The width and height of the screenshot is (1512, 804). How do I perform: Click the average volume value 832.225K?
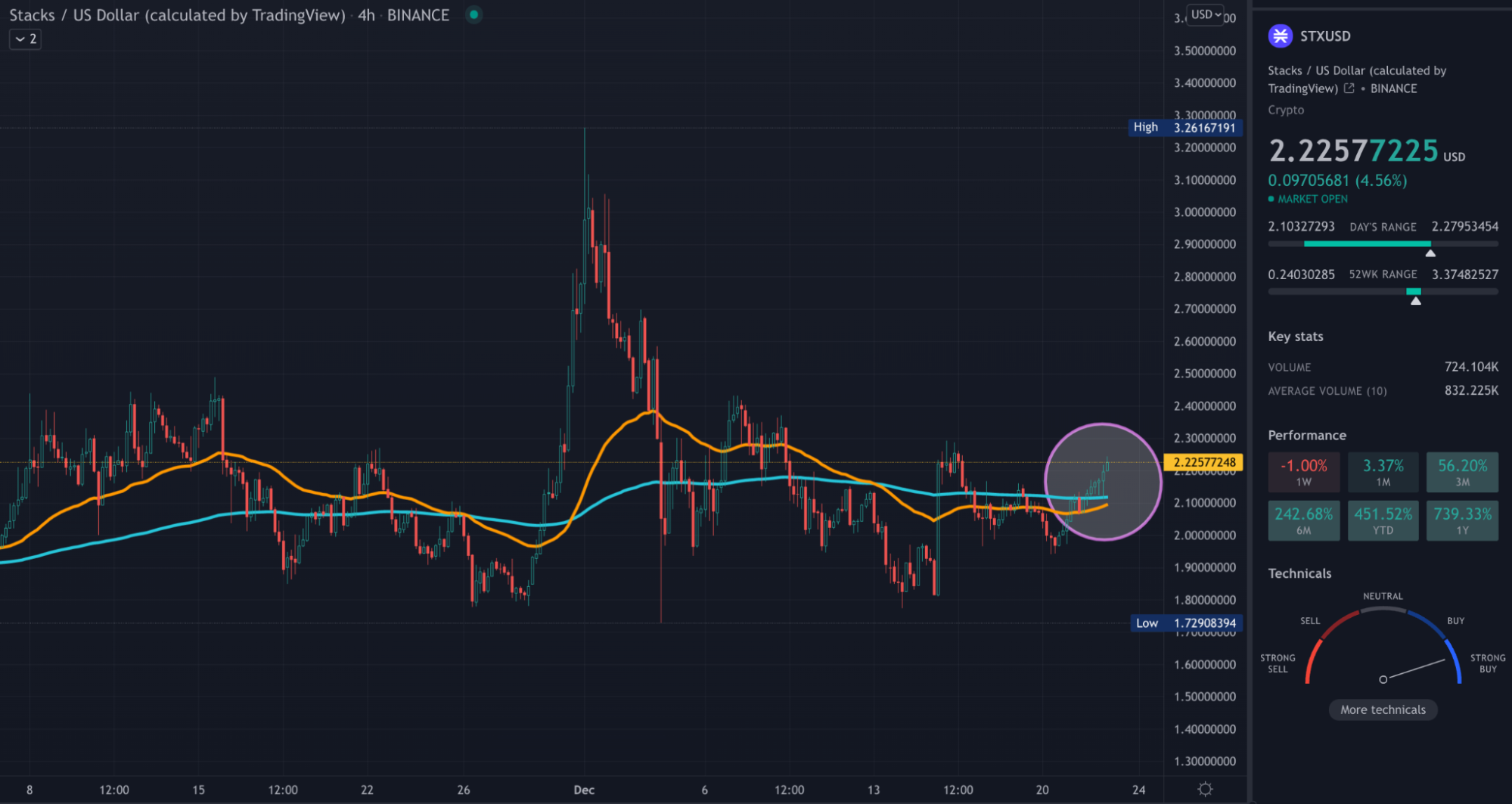point(1471,390)
